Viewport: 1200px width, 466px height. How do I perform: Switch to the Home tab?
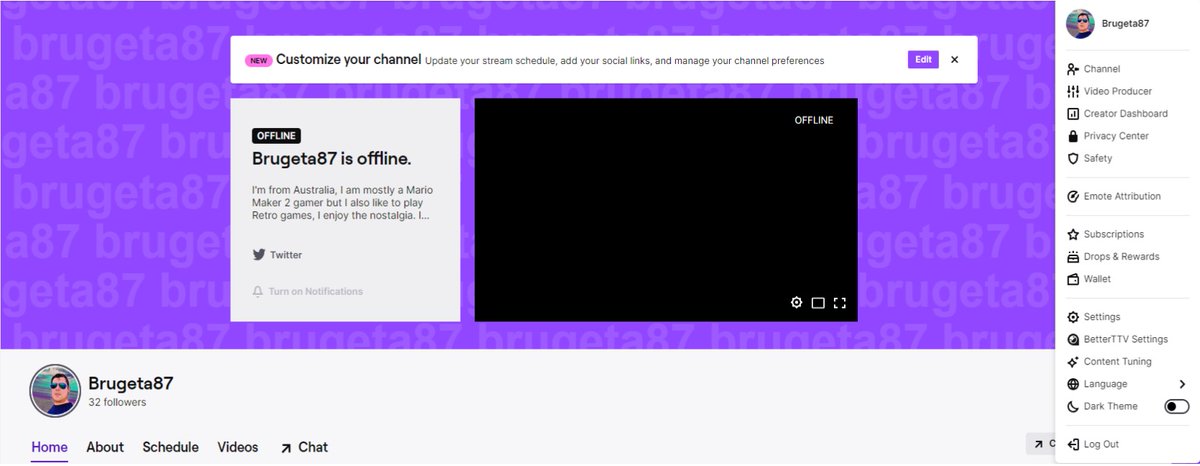point(50,448)
